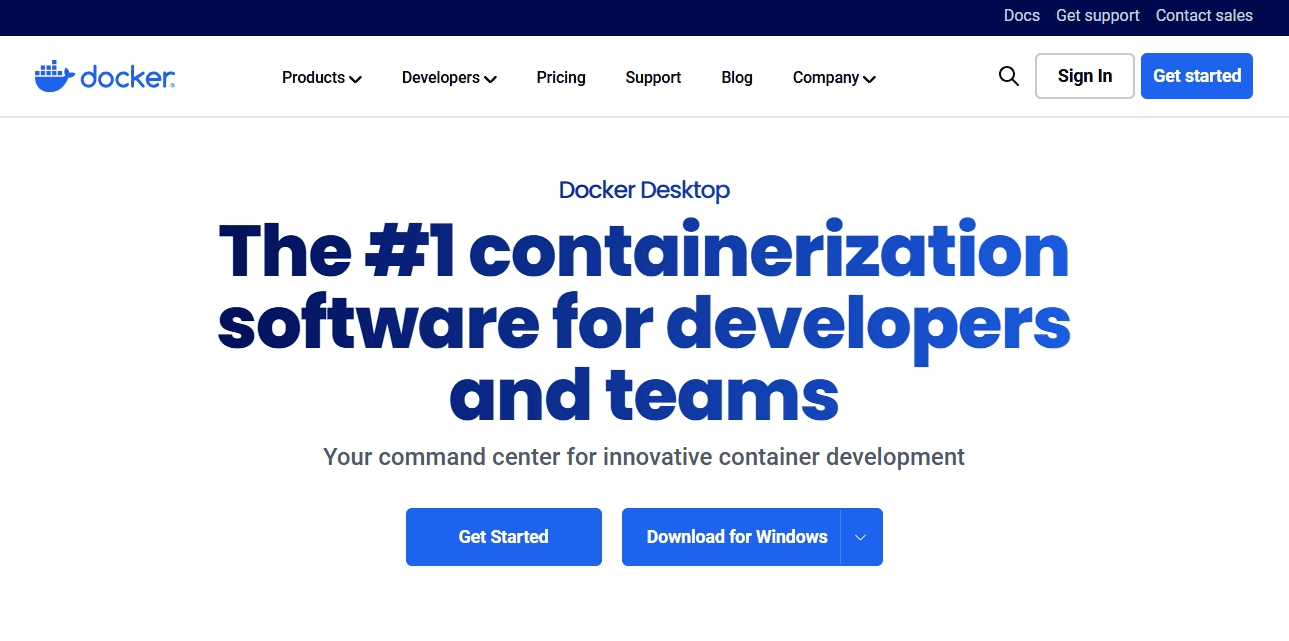Image resolution: width=1289 pixels, height=641 pixels.
Task: Open the Pricing page
Action: click(x=561, y=77)
